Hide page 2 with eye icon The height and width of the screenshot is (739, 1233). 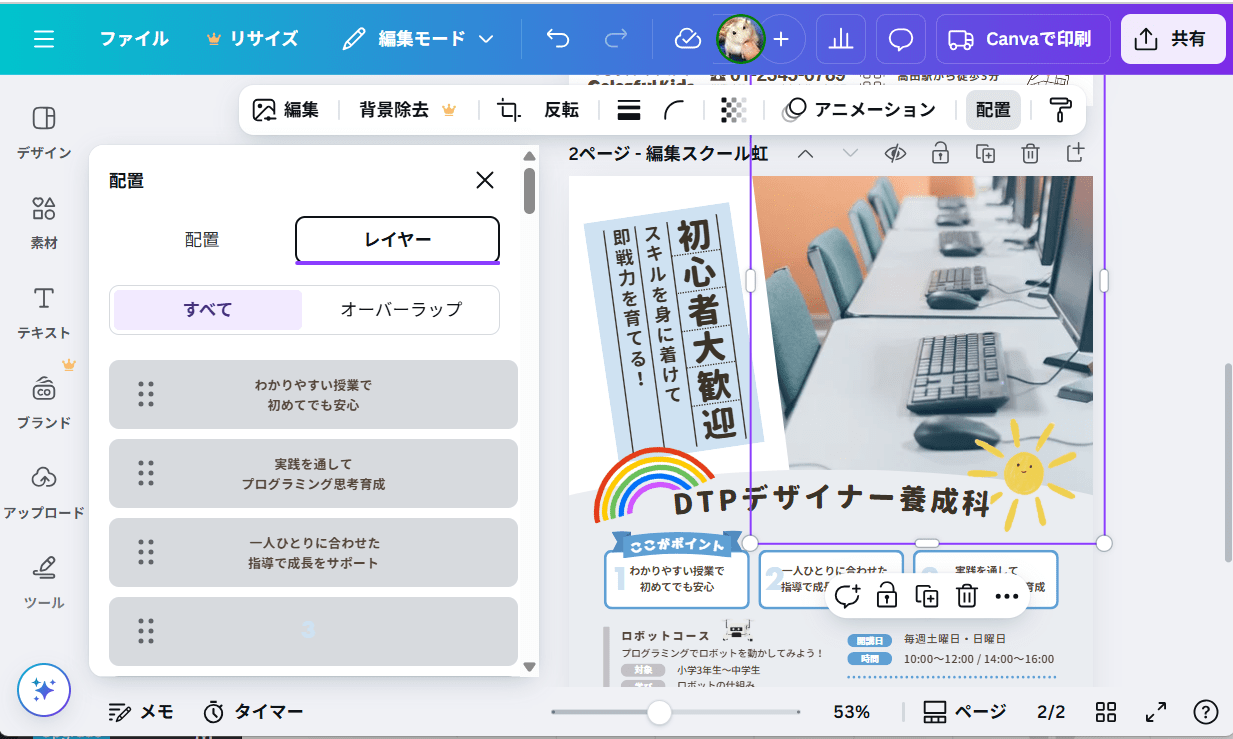click(895, 153)
